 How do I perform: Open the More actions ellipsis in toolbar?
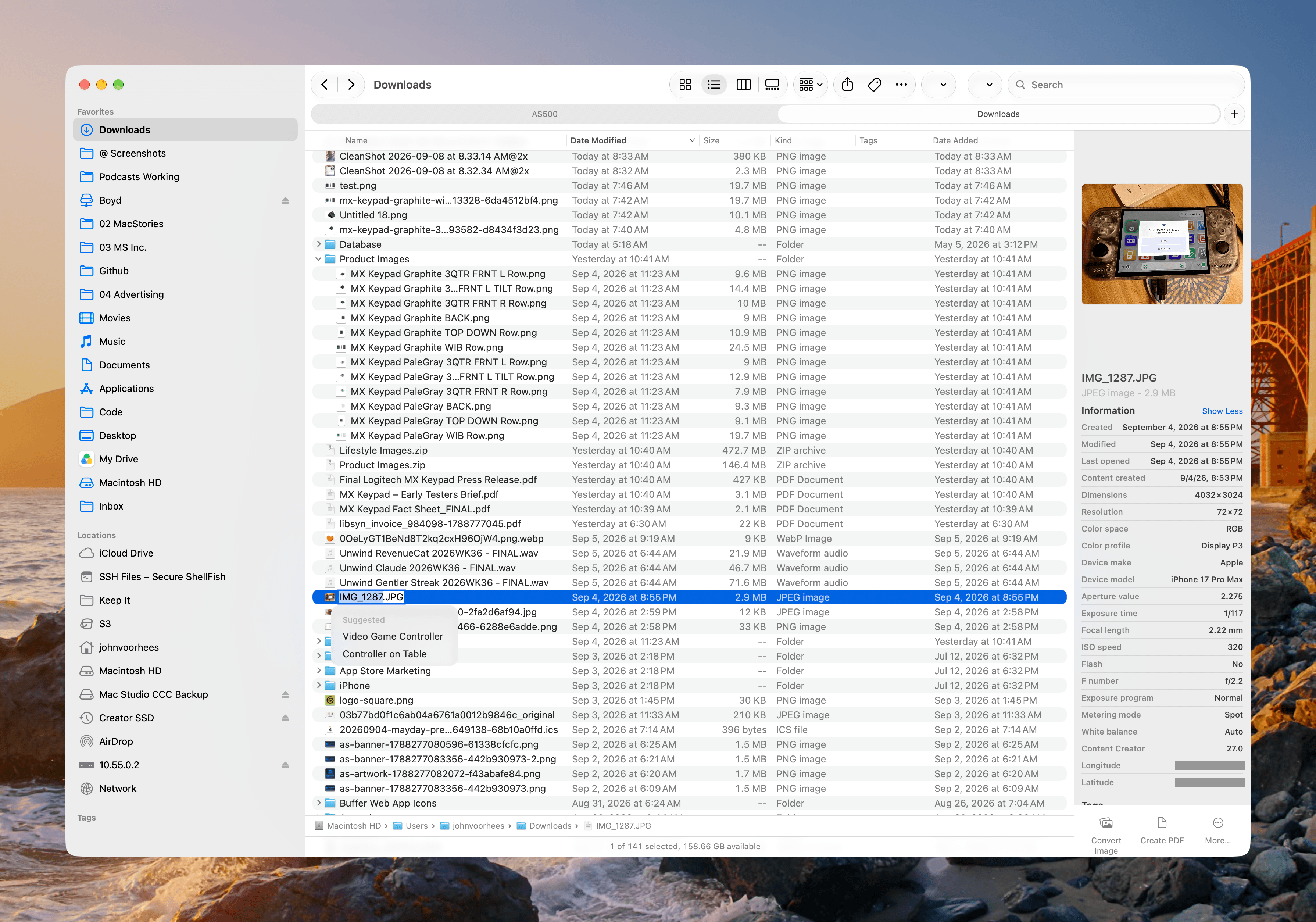click(901, 85)
